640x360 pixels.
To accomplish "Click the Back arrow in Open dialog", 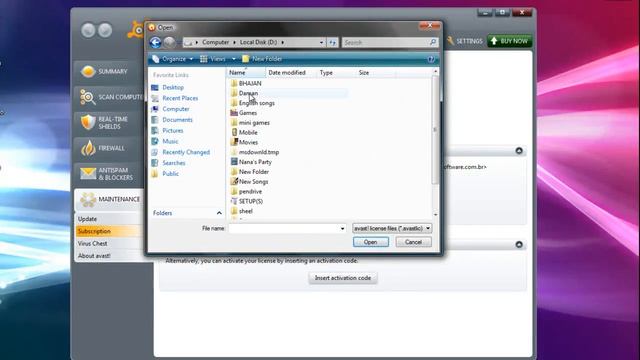I will (155, 42).
